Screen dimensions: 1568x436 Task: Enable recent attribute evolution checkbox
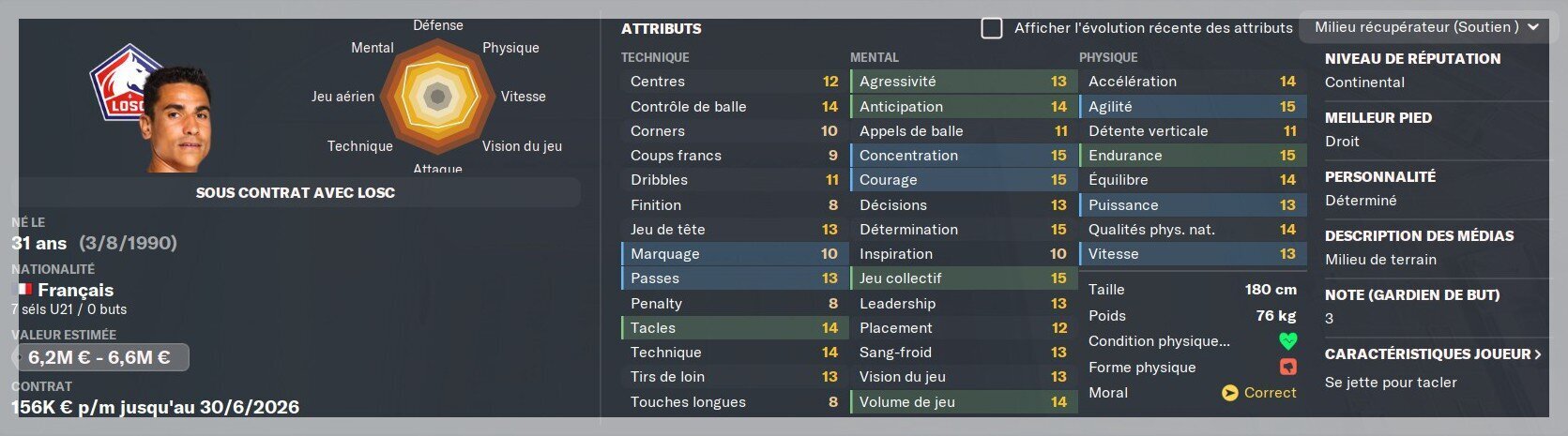992,28
